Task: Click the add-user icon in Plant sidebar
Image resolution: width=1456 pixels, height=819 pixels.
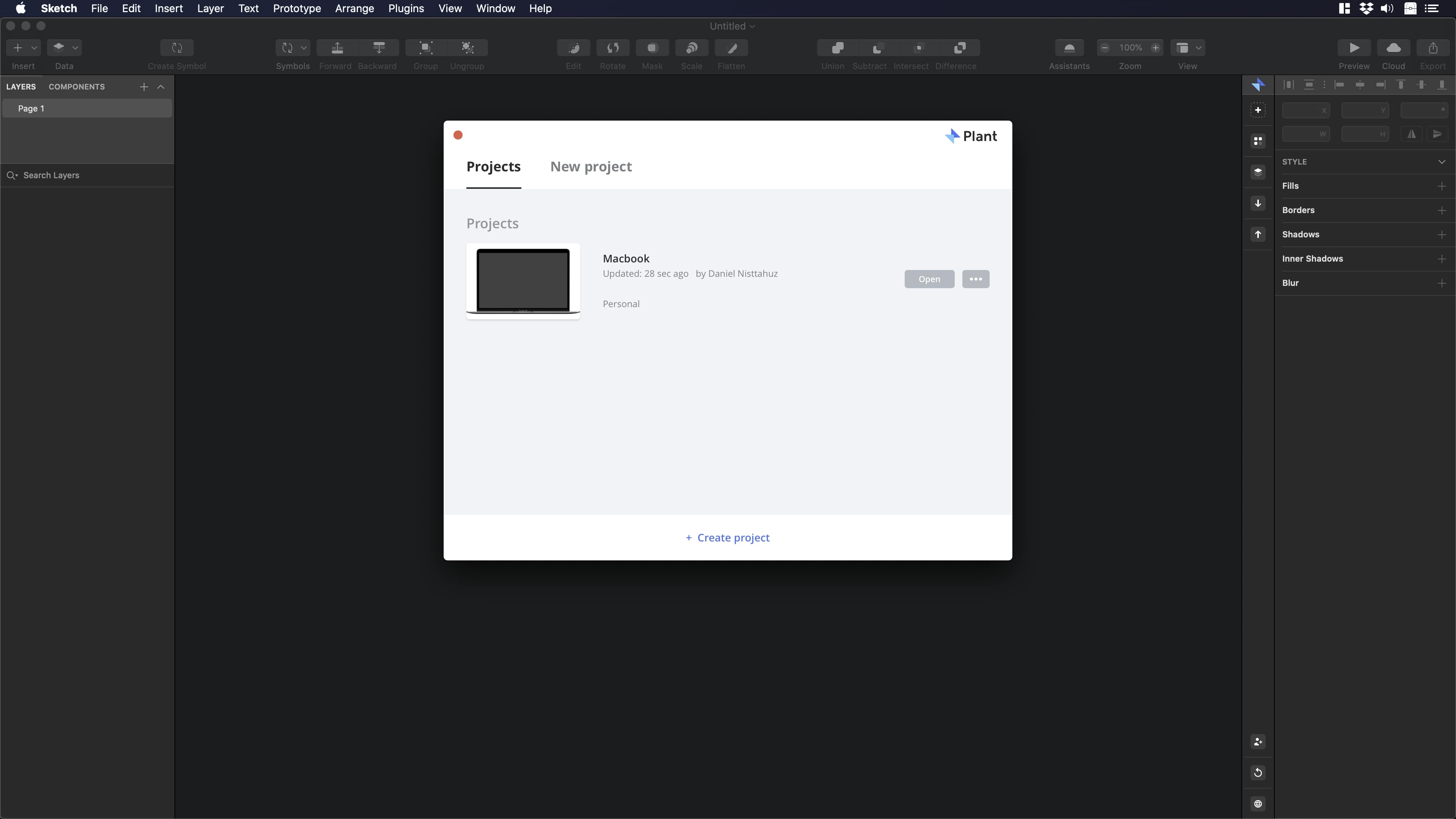Action: [x=1258, y=742]
